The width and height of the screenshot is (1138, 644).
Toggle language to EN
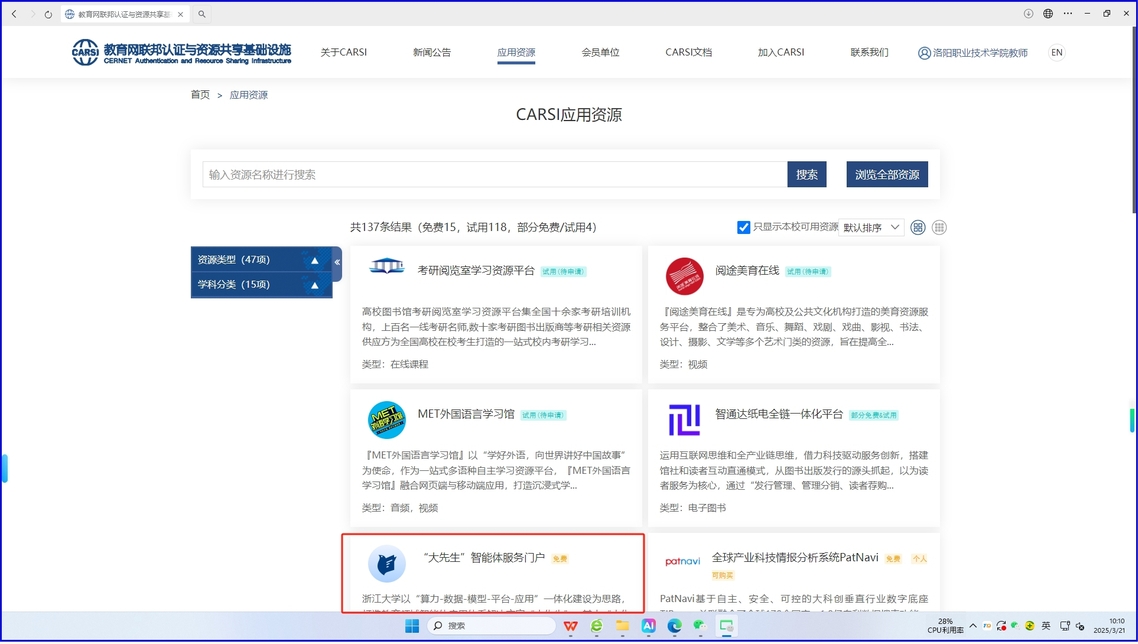[x=1056, y=52]
